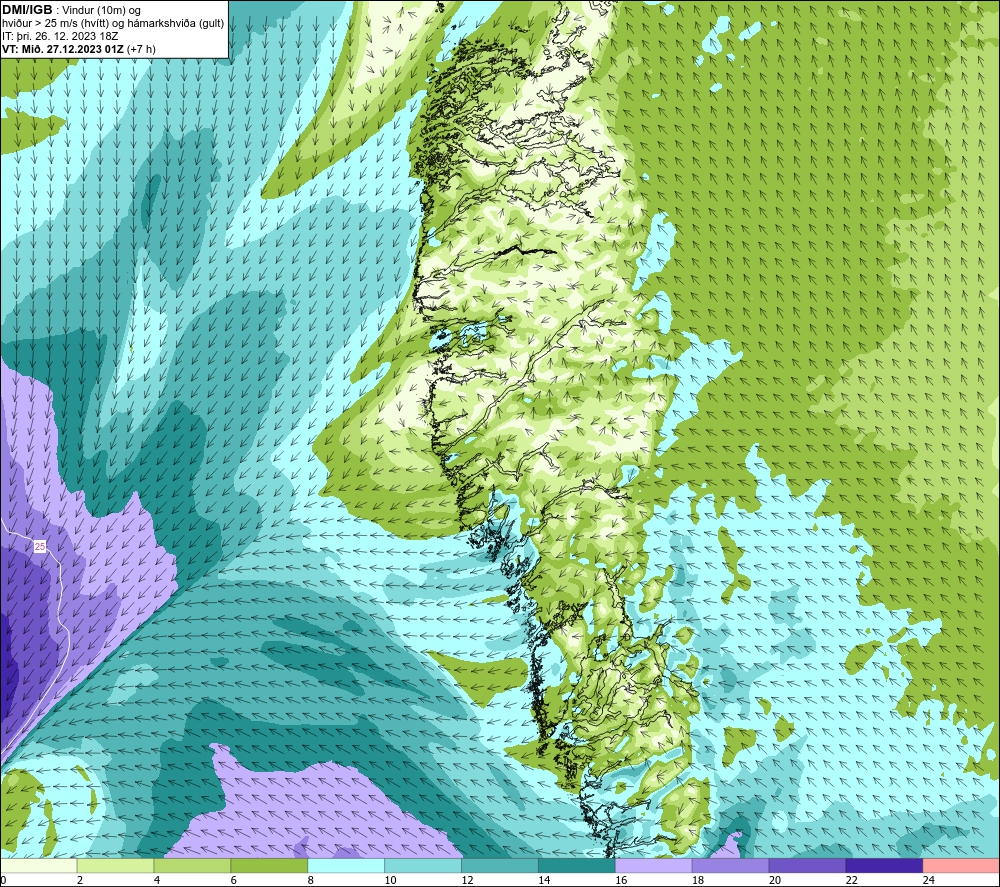Click the scale label '14'
Viewport: 1000px width, 887px height.
(544, 880)
